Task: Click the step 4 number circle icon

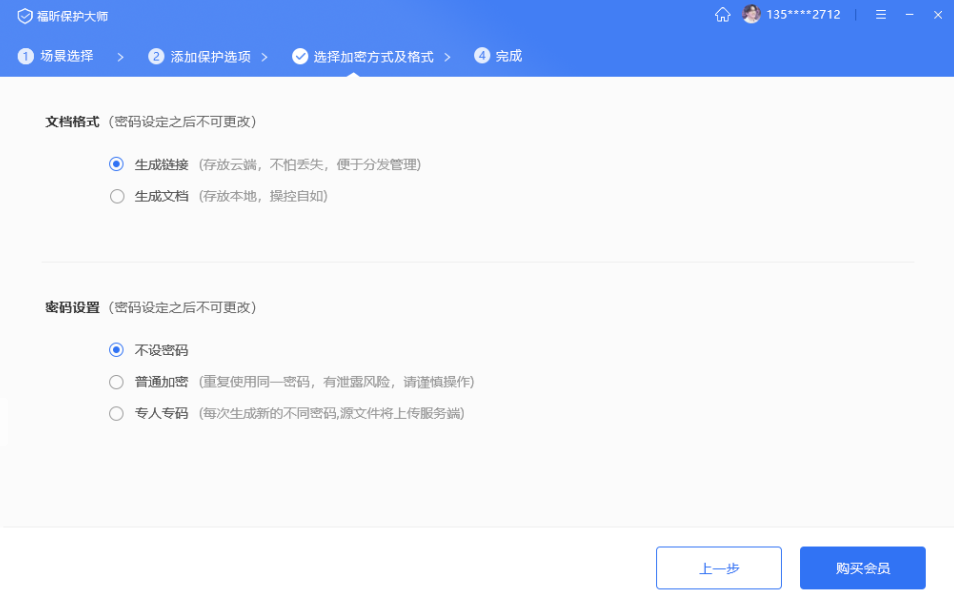Action: click(x=482, y=56)
